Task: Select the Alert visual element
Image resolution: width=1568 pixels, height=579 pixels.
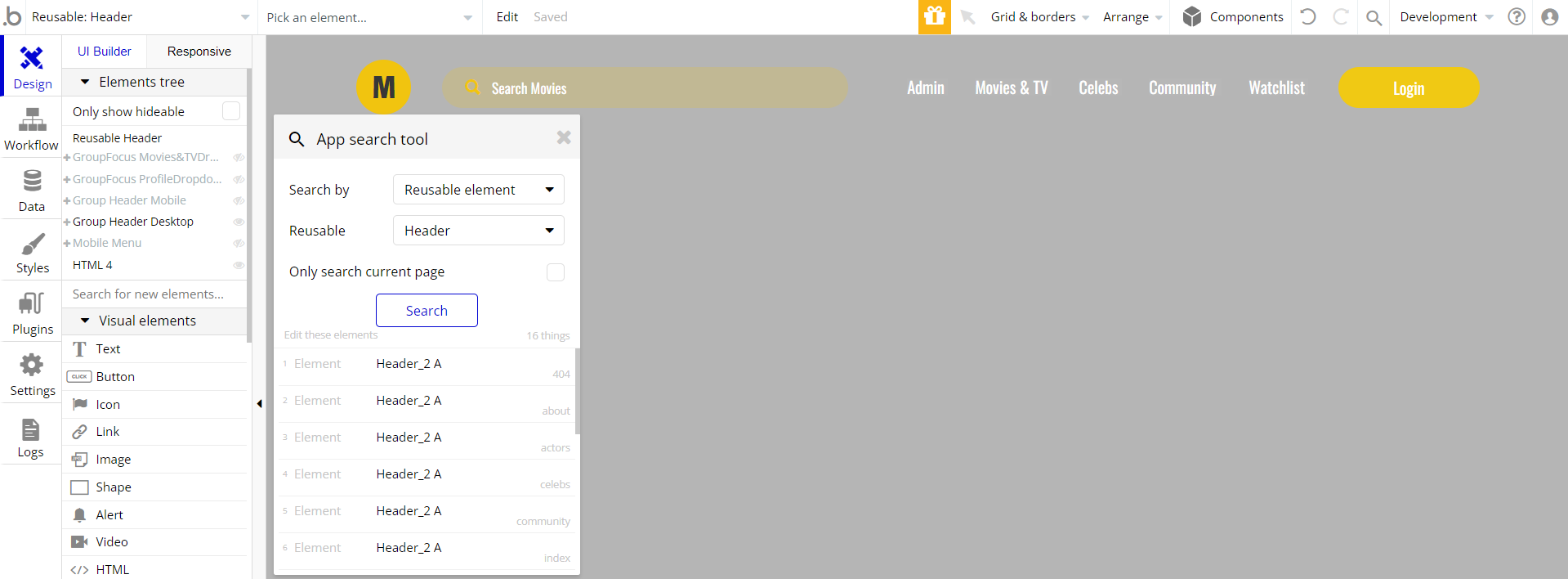Action: pyautogui.click(x=154, y=514)
